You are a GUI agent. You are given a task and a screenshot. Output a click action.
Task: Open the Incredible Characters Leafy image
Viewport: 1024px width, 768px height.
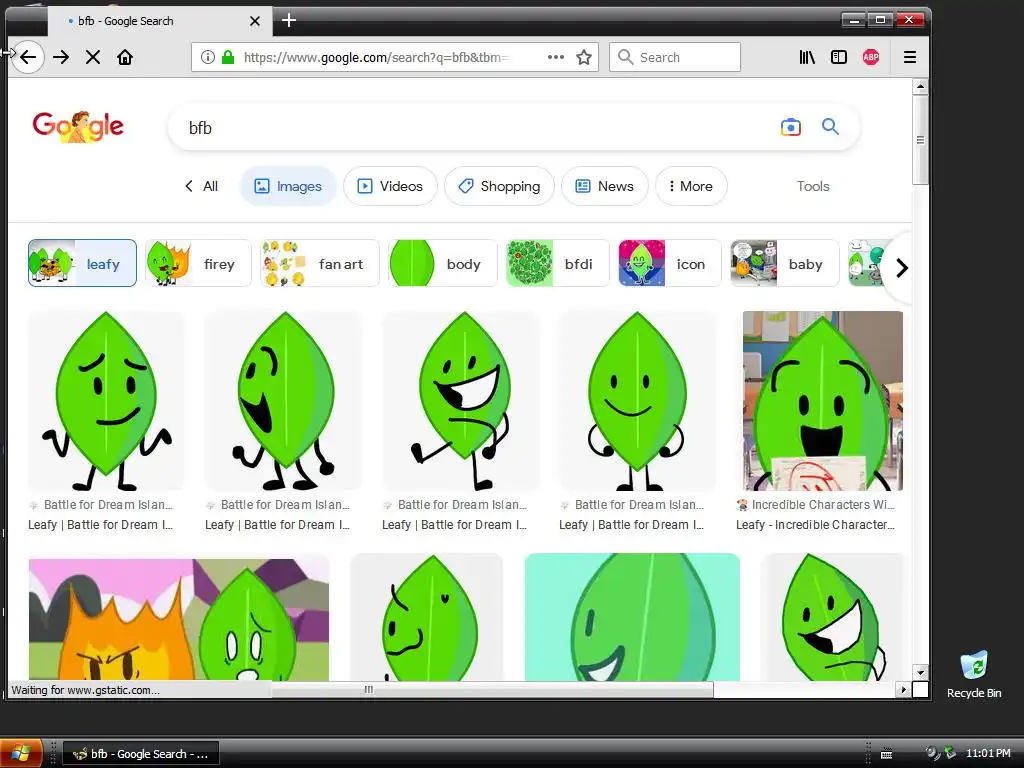(x=823, y=401)
